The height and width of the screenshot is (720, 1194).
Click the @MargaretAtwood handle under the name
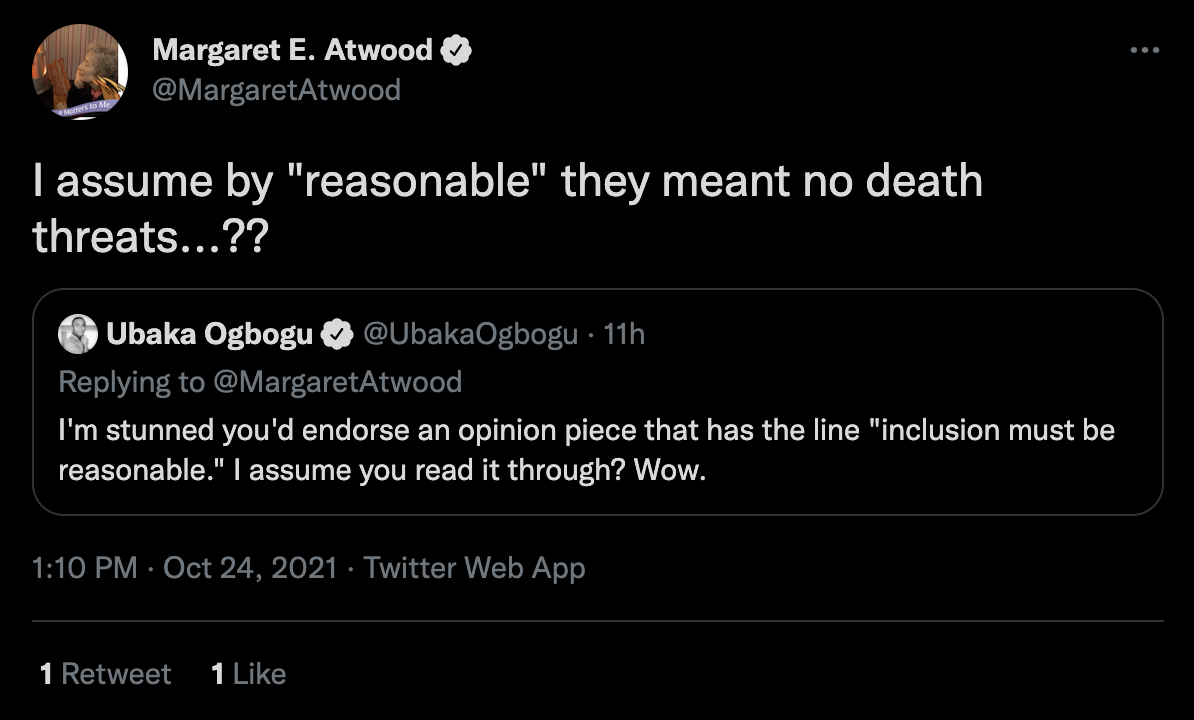(x=276, y=90)
